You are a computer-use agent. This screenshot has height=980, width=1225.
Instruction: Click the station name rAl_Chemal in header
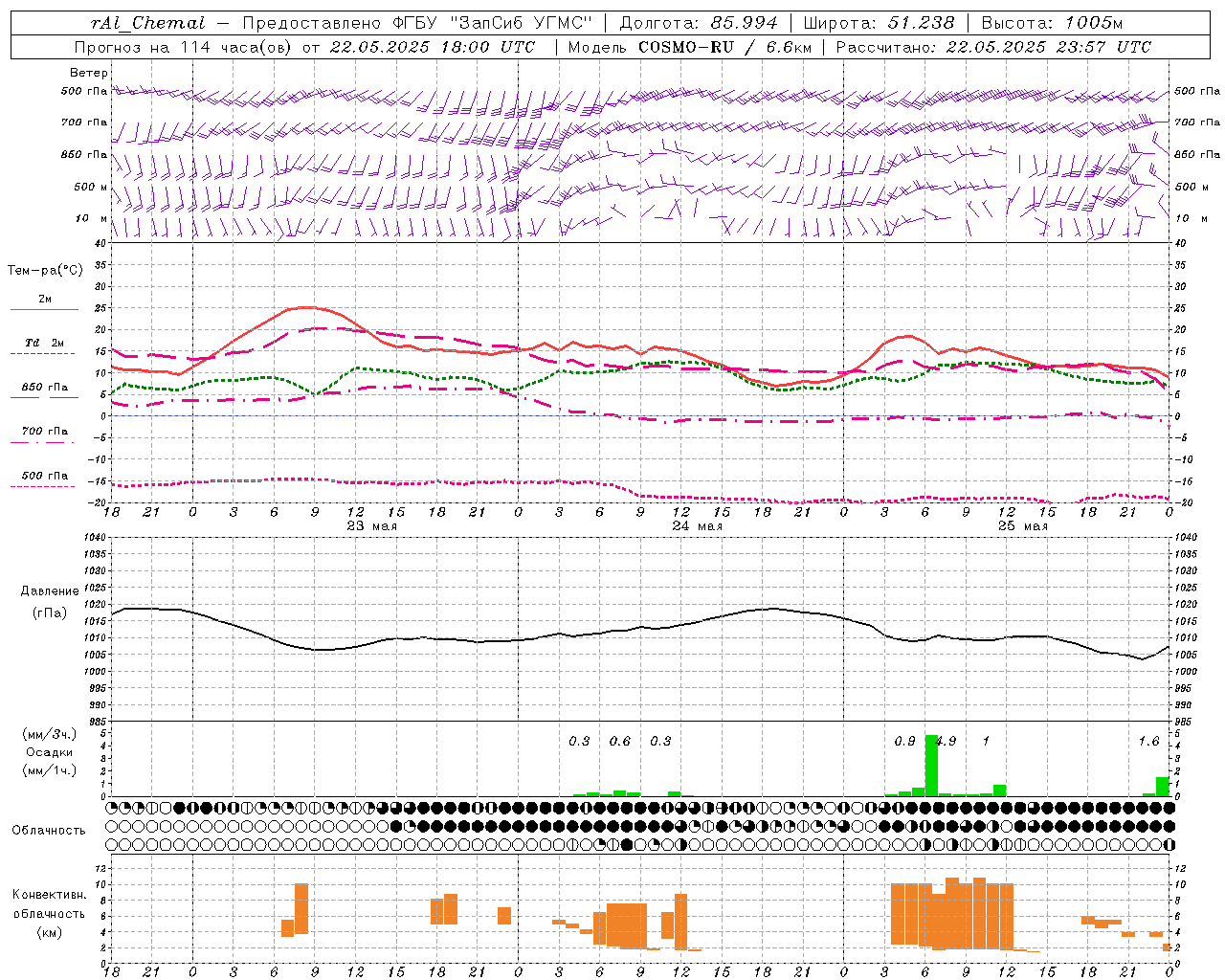point(147,23)
